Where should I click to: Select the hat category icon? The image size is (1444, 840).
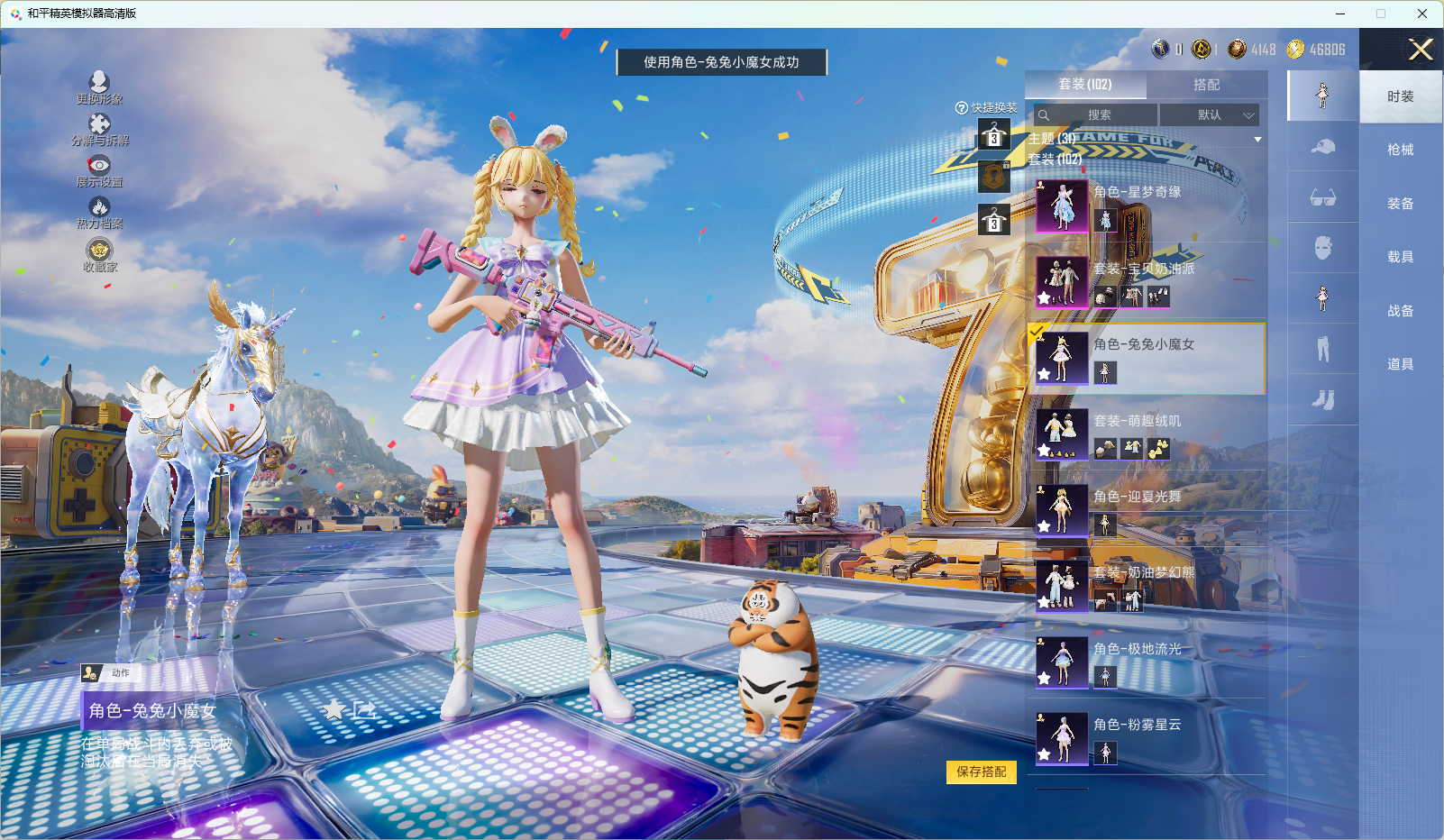[1323, 146]
